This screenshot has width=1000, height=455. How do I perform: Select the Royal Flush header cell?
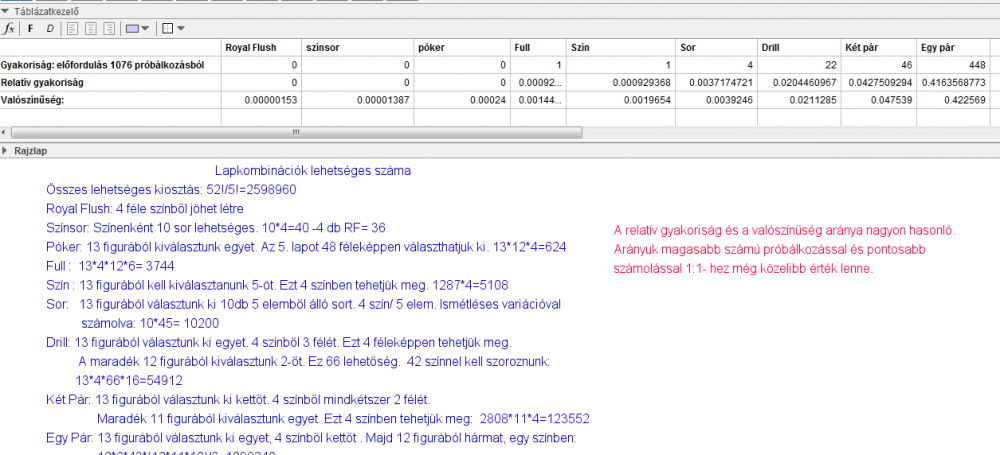tap(260, 47)
